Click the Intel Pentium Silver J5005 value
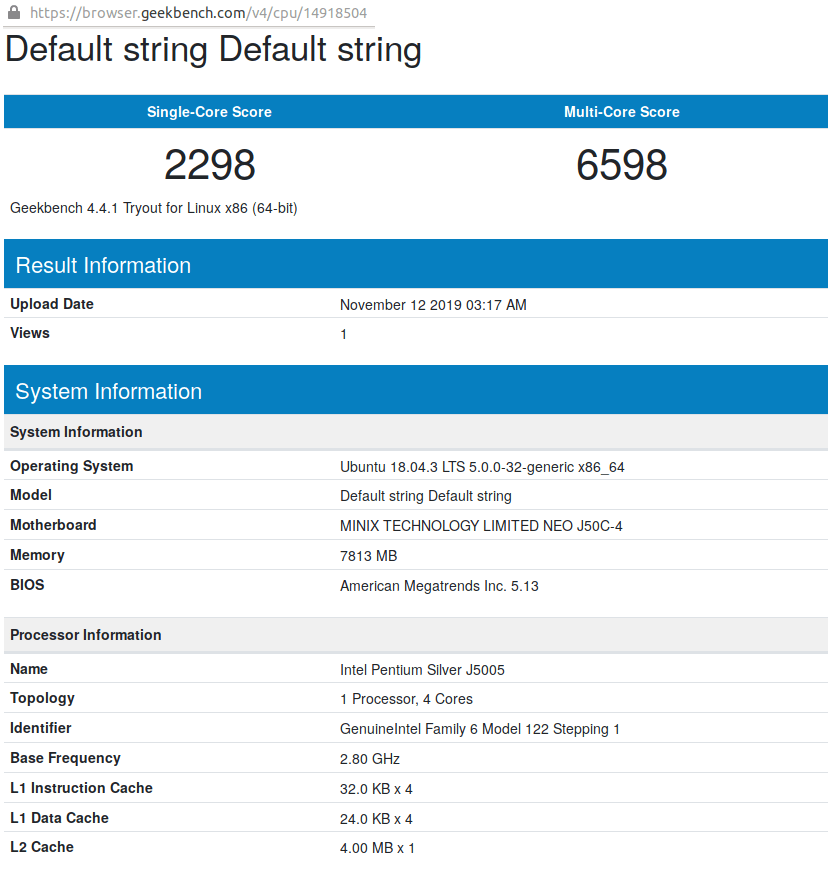The height and width of the screenshot is (873, 828). pos(423,670)
